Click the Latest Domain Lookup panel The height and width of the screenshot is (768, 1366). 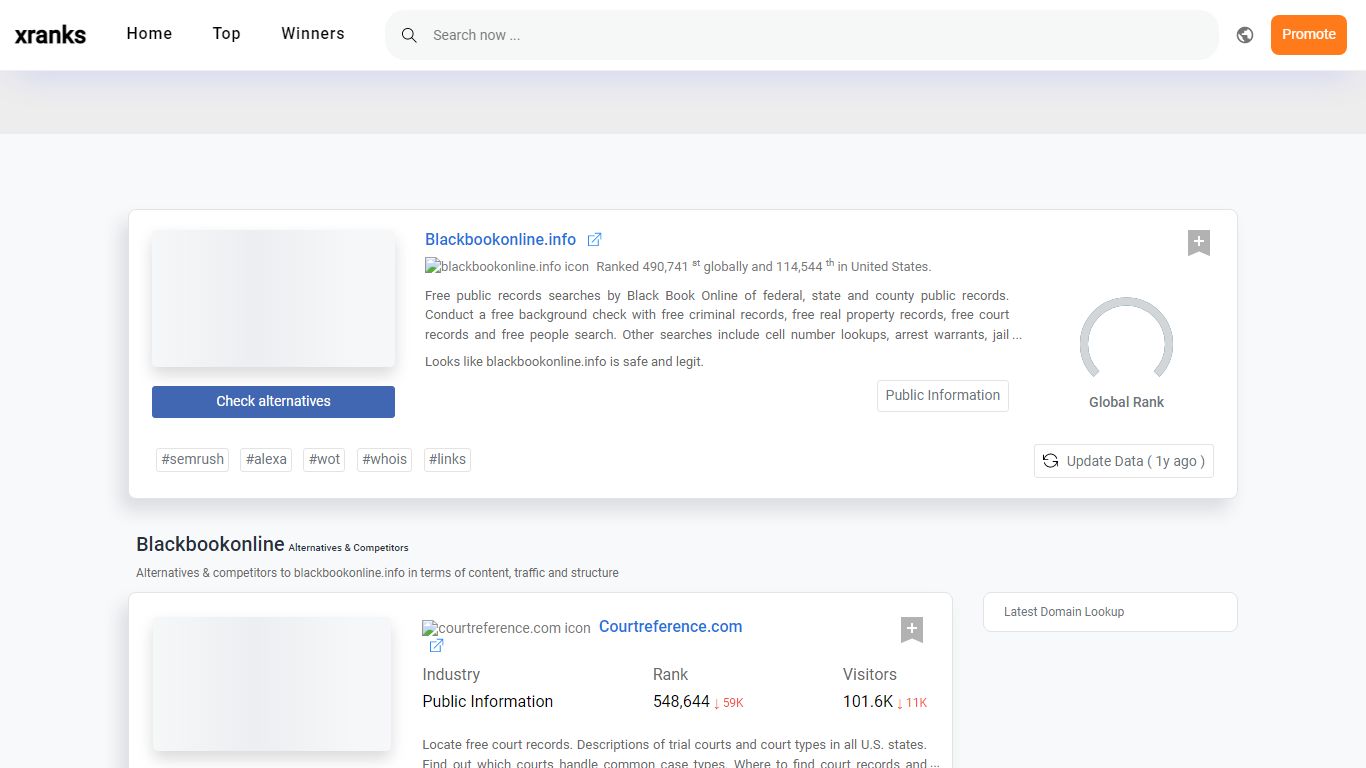pyautogui.click(x=1110, y=612)
